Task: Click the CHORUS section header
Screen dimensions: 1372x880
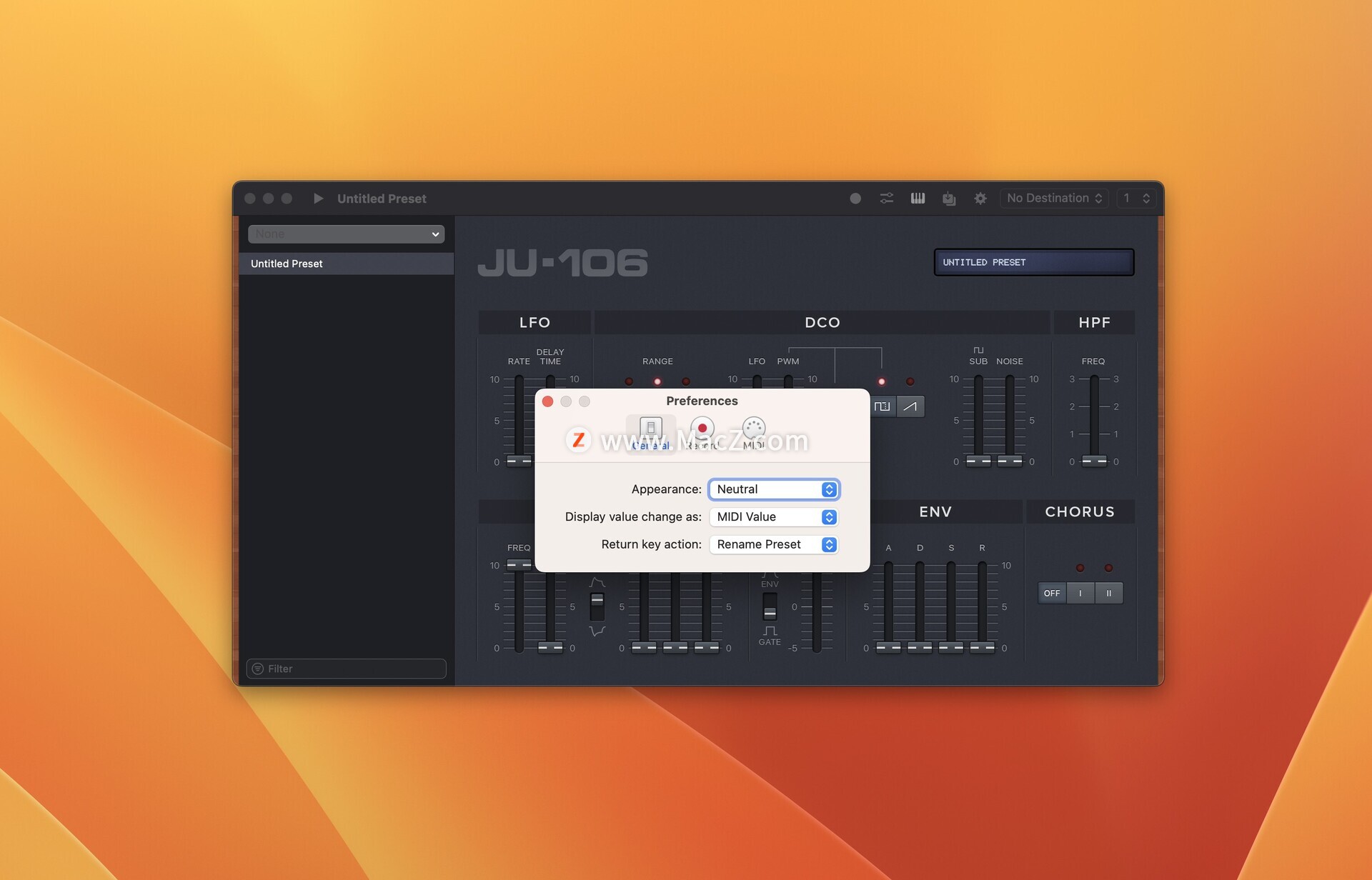Action: (x=1080, y=511)
